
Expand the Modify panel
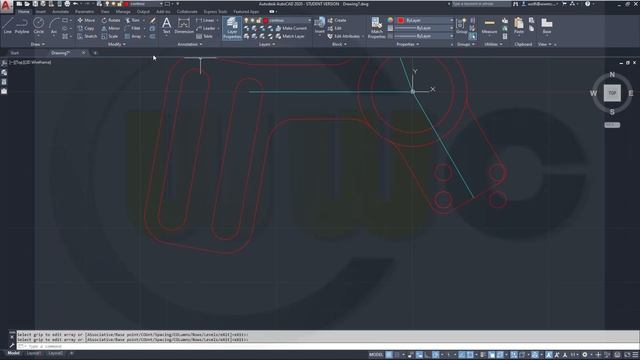[x=116, y=44]
